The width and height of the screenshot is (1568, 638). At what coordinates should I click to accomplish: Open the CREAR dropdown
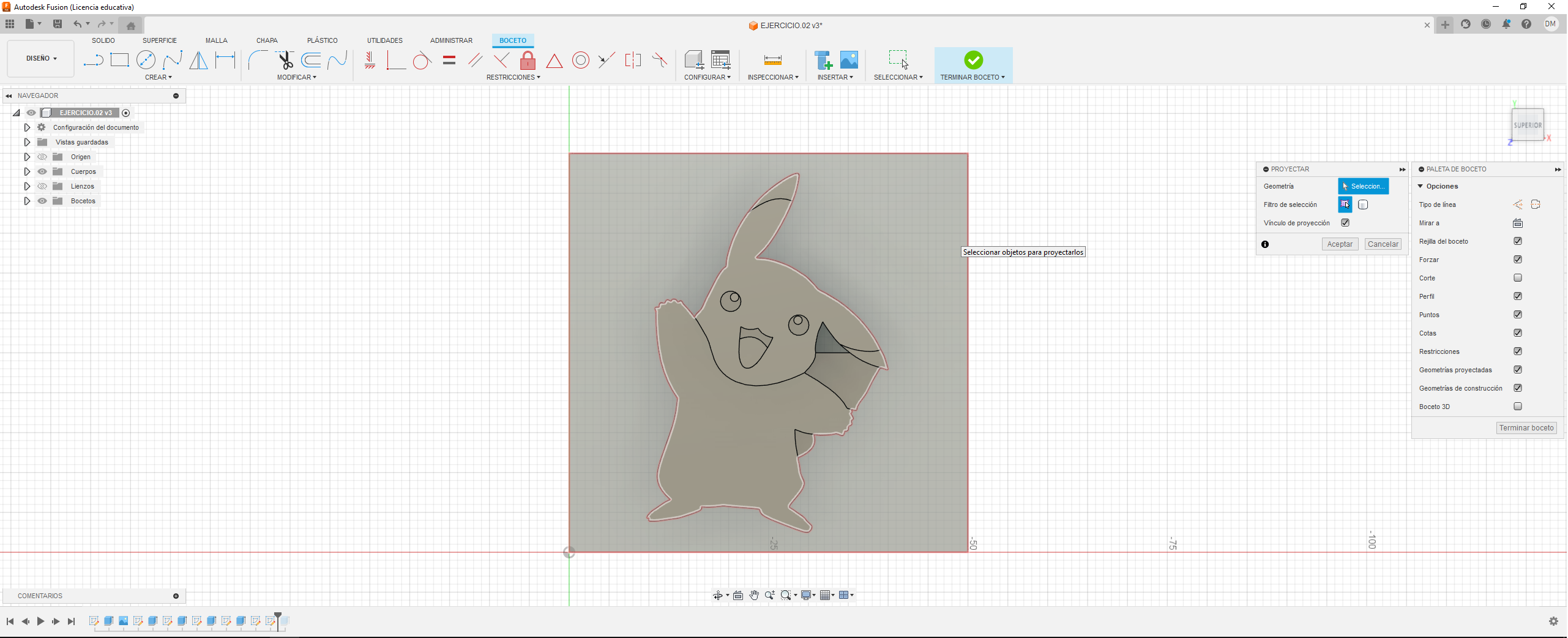[x=159, y=77]
